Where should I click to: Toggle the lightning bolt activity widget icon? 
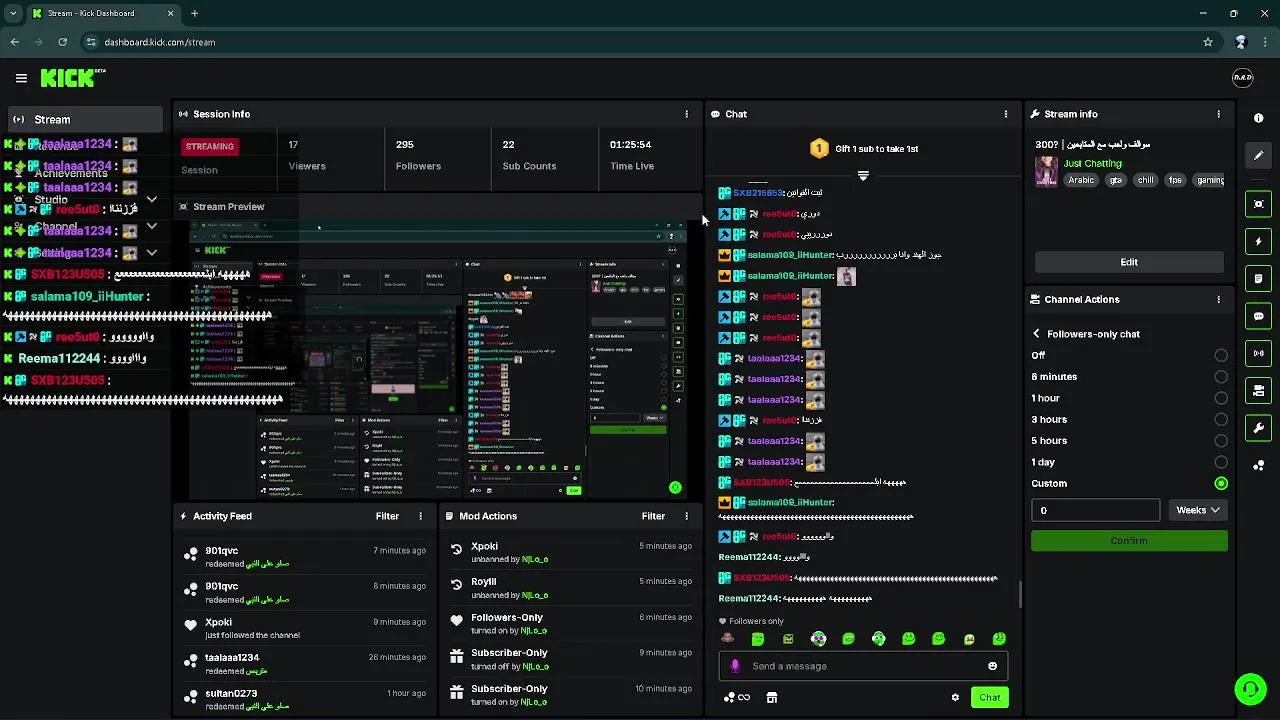pyautogui.click(x=1258, y=241)
